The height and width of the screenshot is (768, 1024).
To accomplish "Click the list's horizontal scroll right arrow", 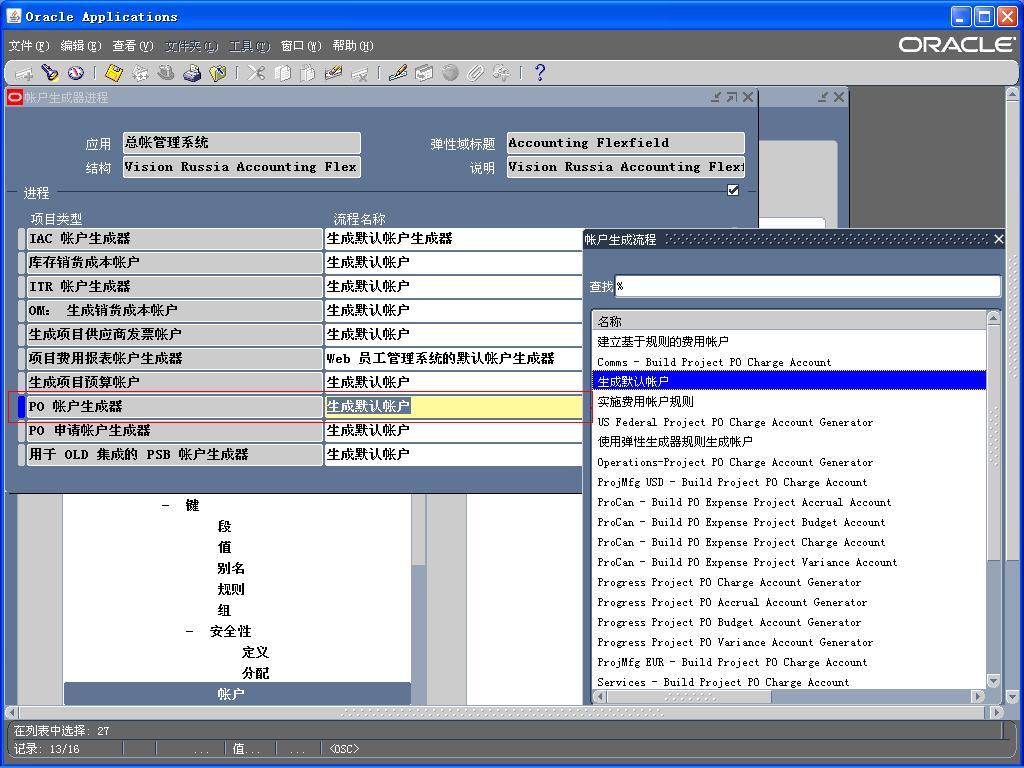I will click(978, 696).
